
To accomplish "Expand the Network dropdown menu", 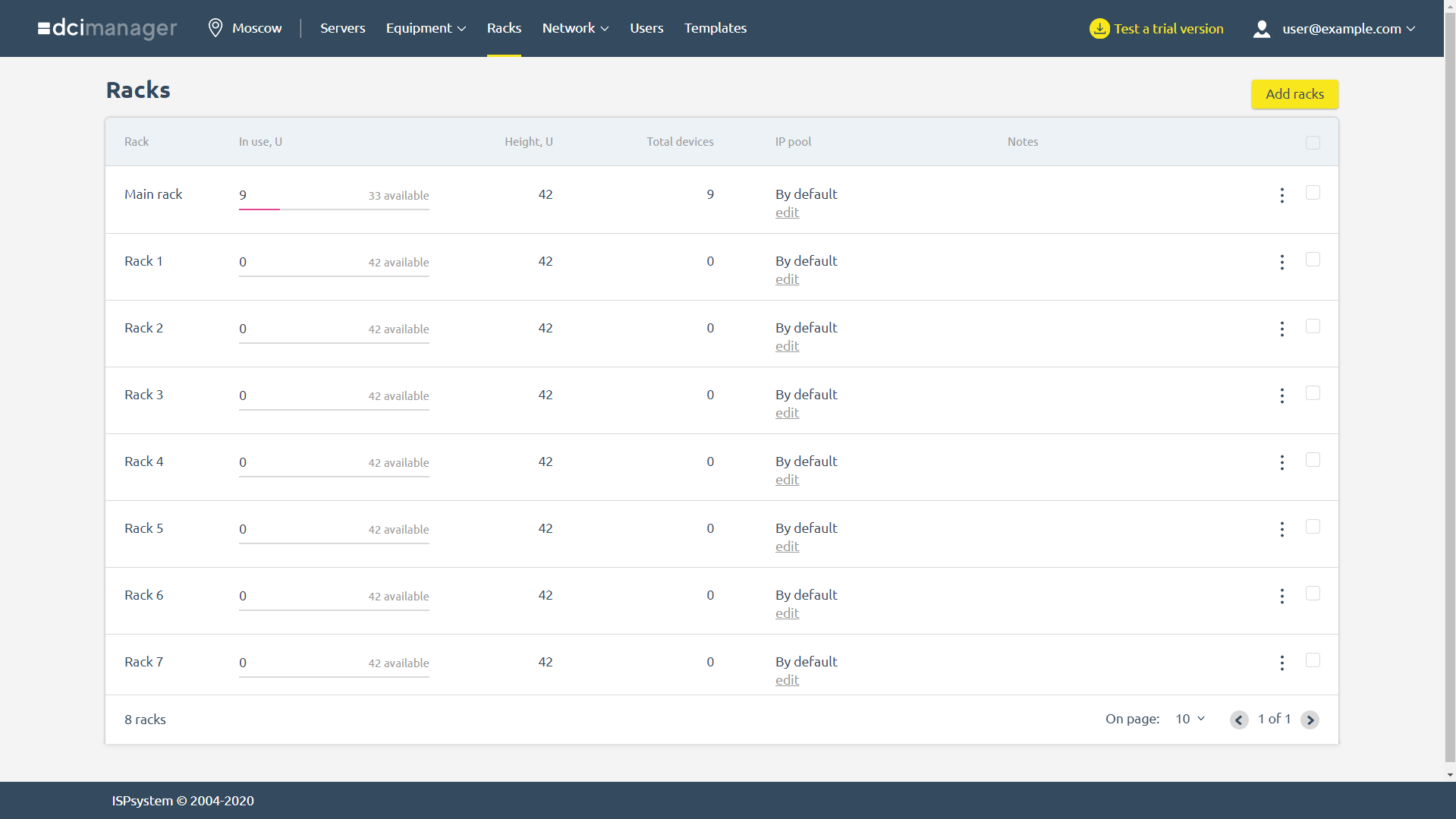I will click(x=575, y=28).
